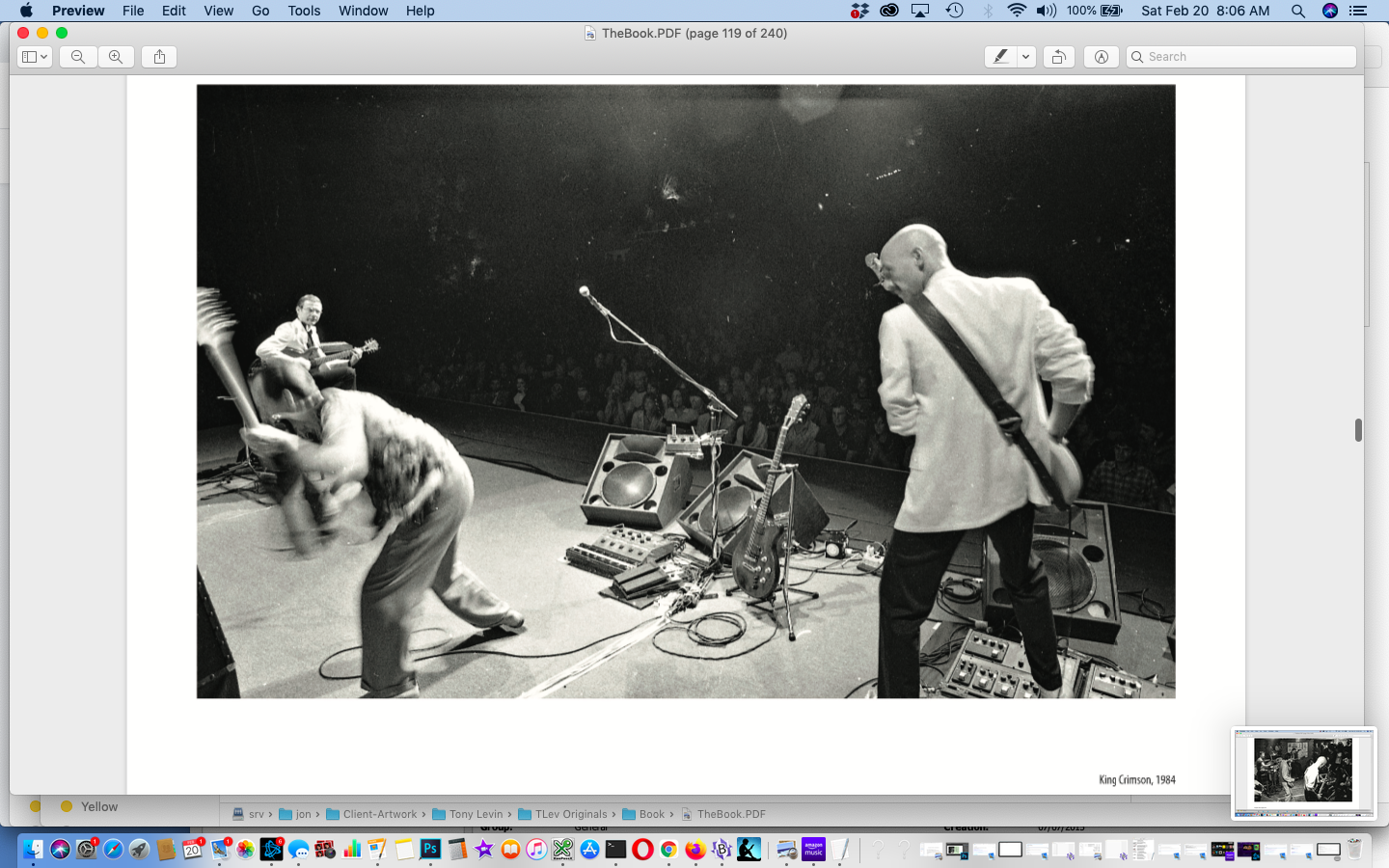Open System Preferences from the Dock
The height and width of the screenshot is (868, 1389).
coord(87,849)
